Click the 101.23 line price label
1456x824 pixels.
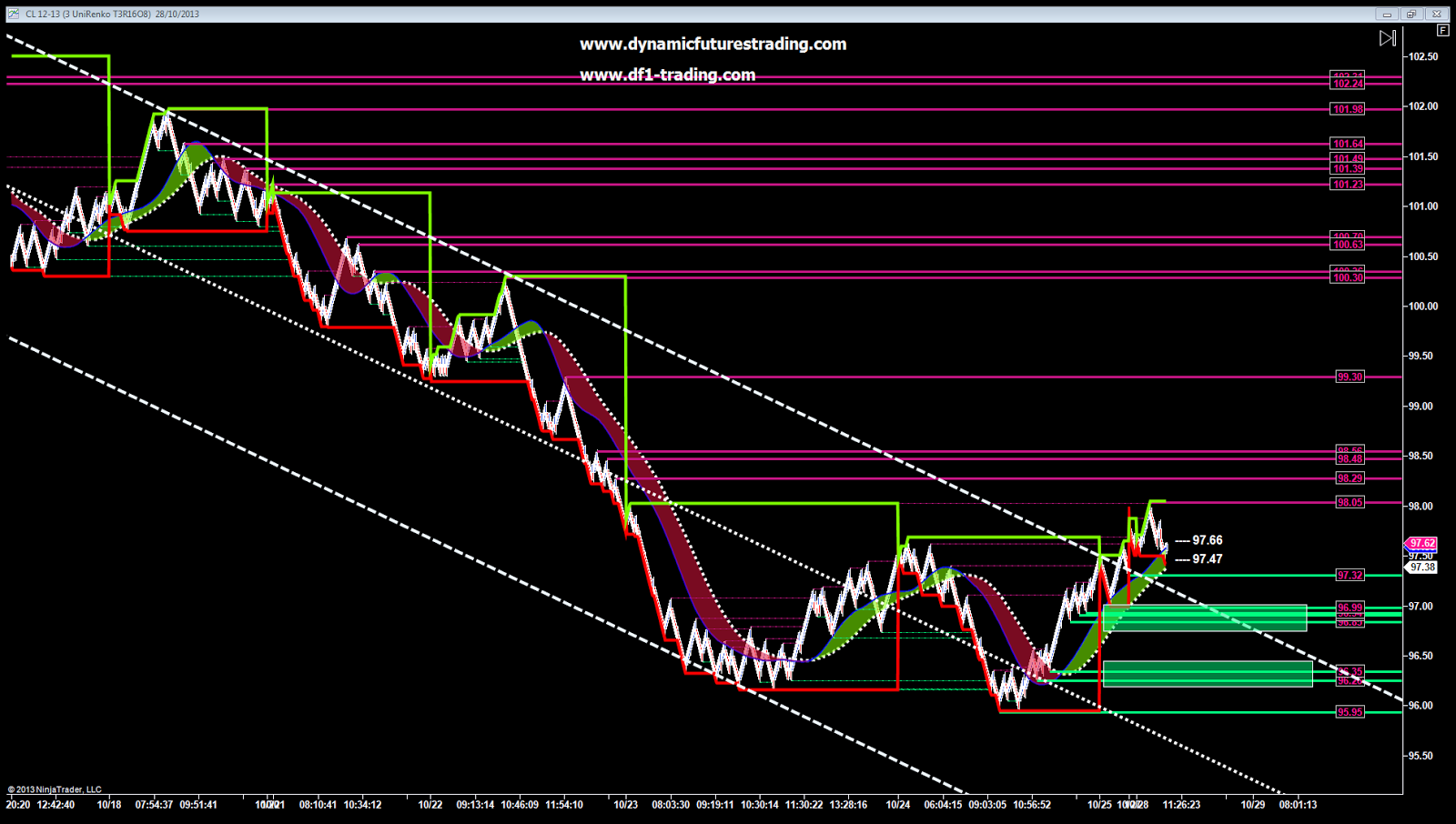[x=1348, y=185]
